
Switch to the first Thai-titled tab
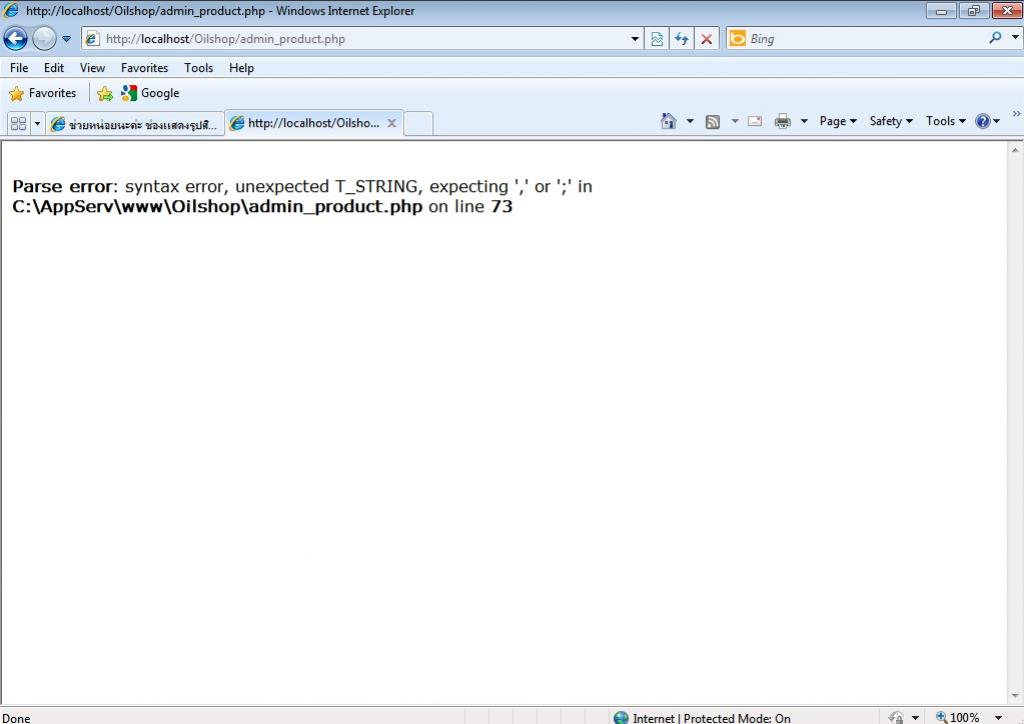click(135, 123)
